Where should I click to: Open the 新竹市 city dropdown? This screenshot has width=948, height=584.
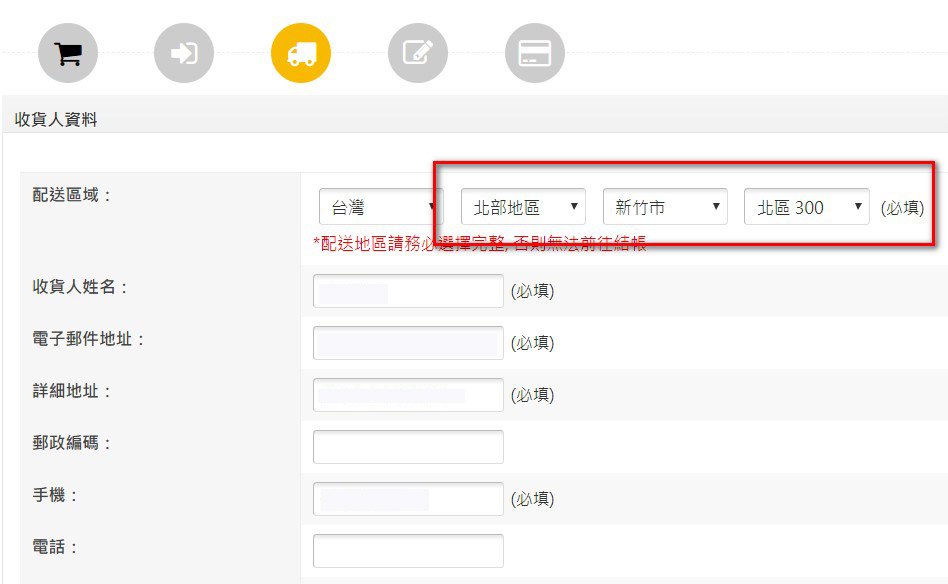pos(665,207)
